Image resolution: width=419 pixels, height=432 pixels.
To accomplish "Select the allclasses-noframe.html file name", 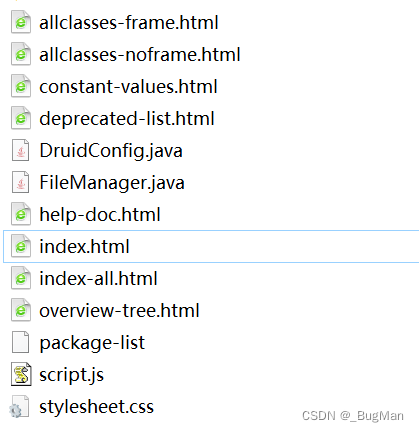I will (x=140, y=55).
